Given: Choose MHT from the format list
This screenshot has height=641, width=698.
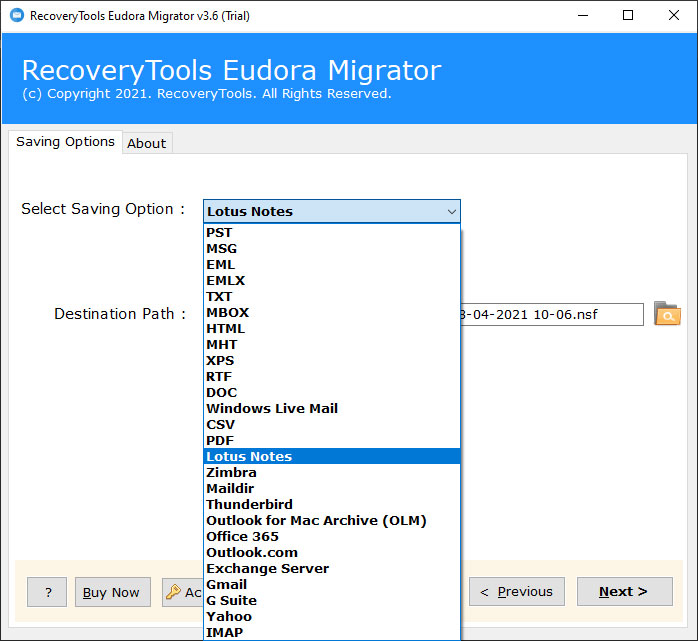Looking at the screenshot, I should (332, 345).
